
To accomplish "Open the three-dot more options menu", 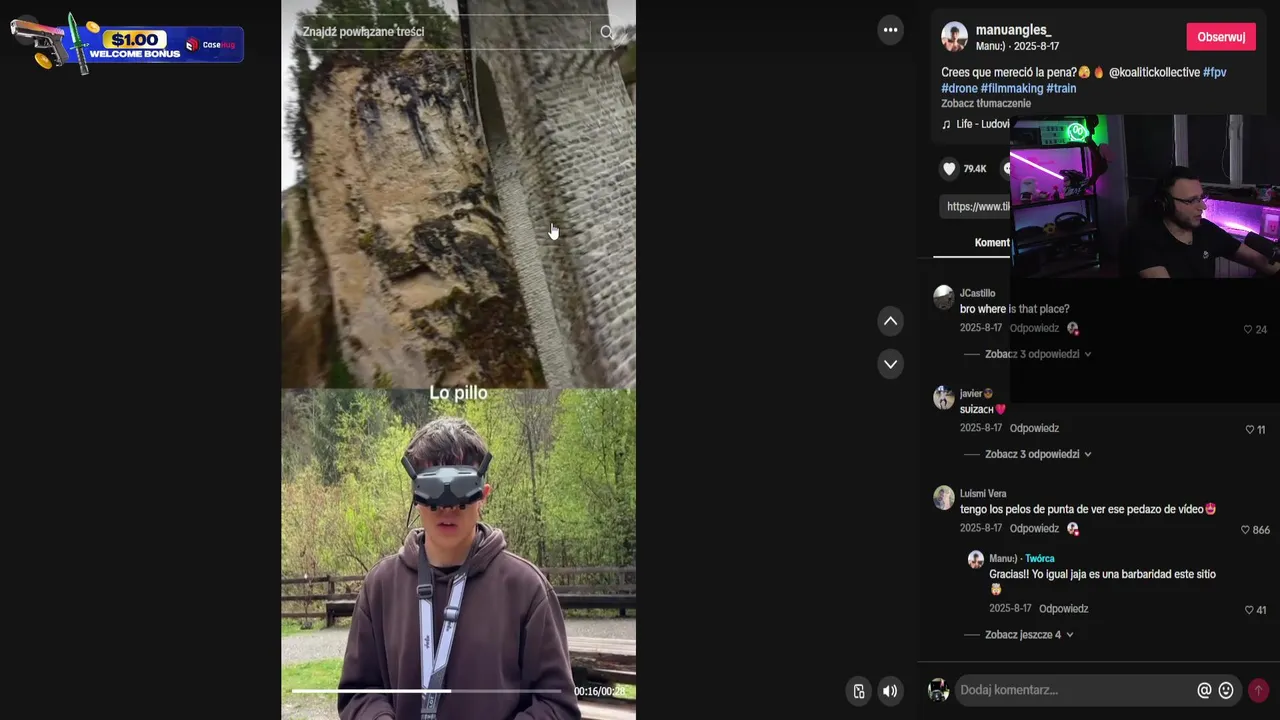I will [x=890, y=30].
